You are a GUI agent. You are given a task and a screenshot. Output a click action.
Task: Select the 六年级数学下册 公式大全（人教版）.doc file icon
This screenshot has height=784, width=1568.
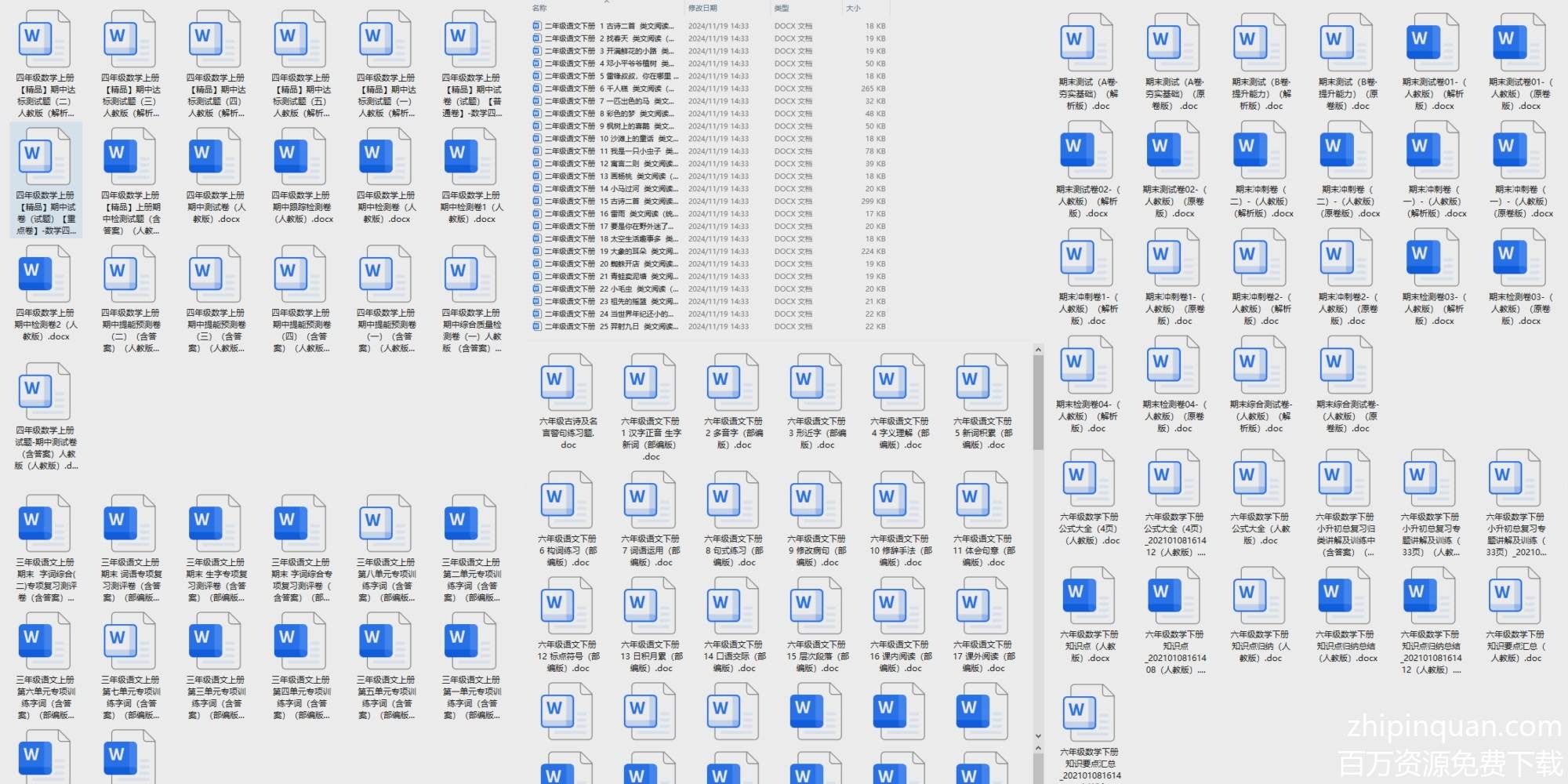[1260, 478]
